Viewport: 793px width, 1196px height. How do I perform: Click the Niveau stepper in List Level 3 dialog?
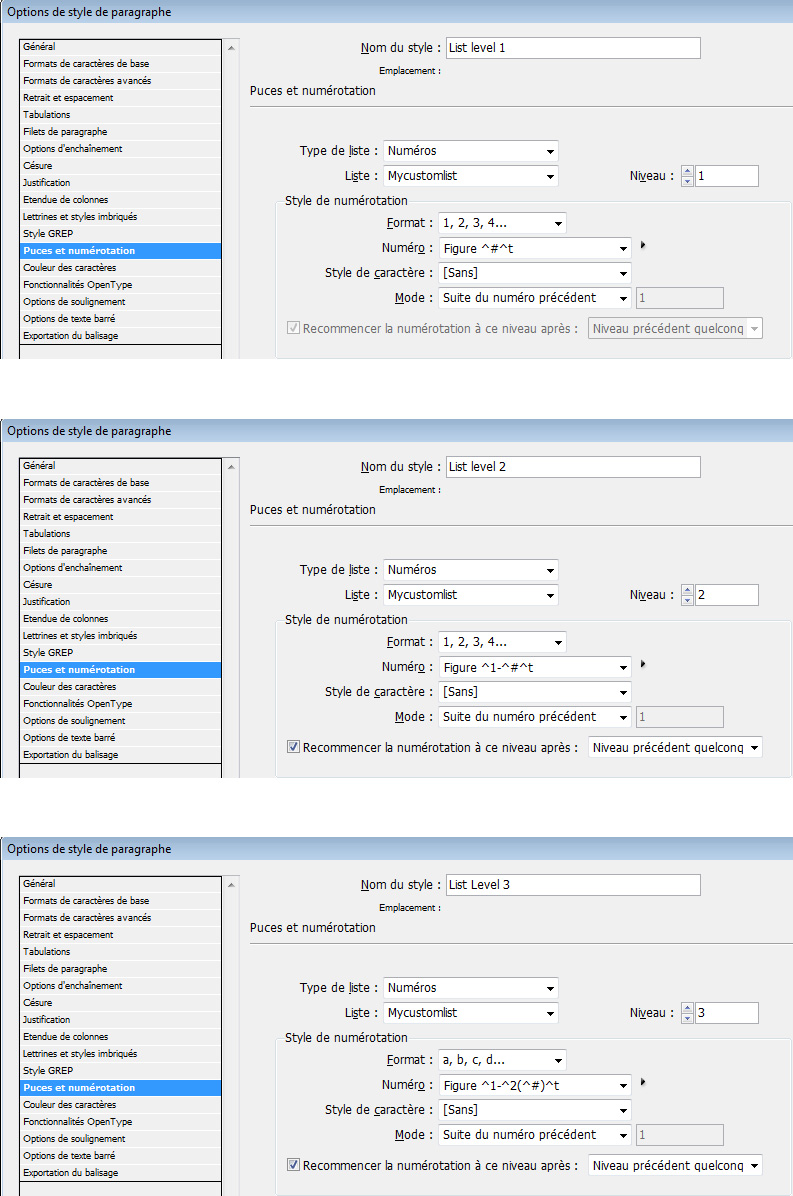tap(687, 1013)
